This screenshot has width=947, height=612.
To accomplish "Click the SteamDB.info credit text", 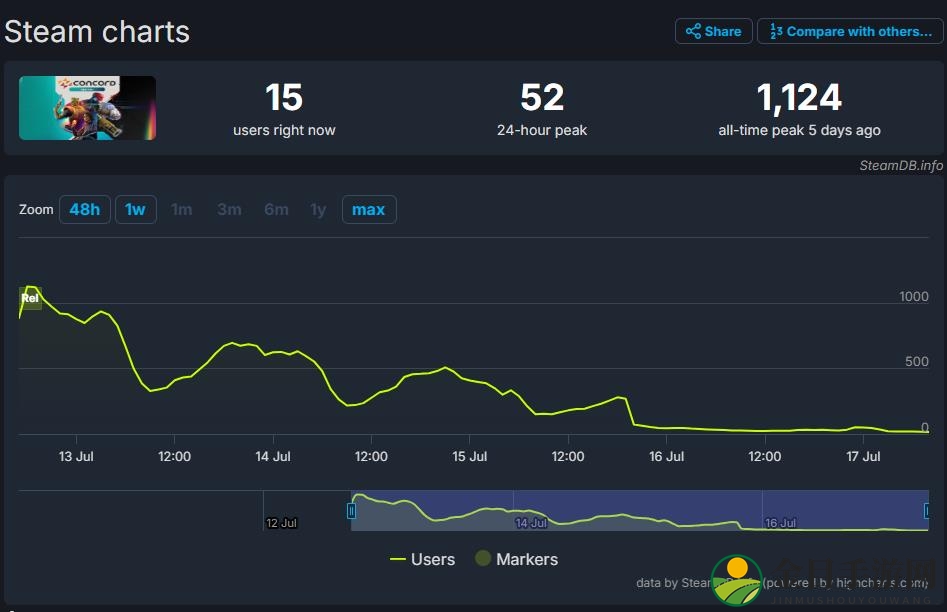I will coord(900,166).
